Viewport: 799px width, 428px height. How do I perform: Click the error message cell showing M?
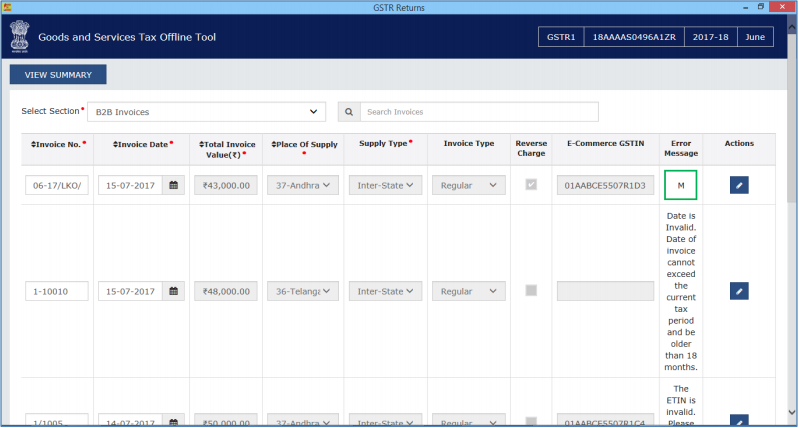click(681, 185)
